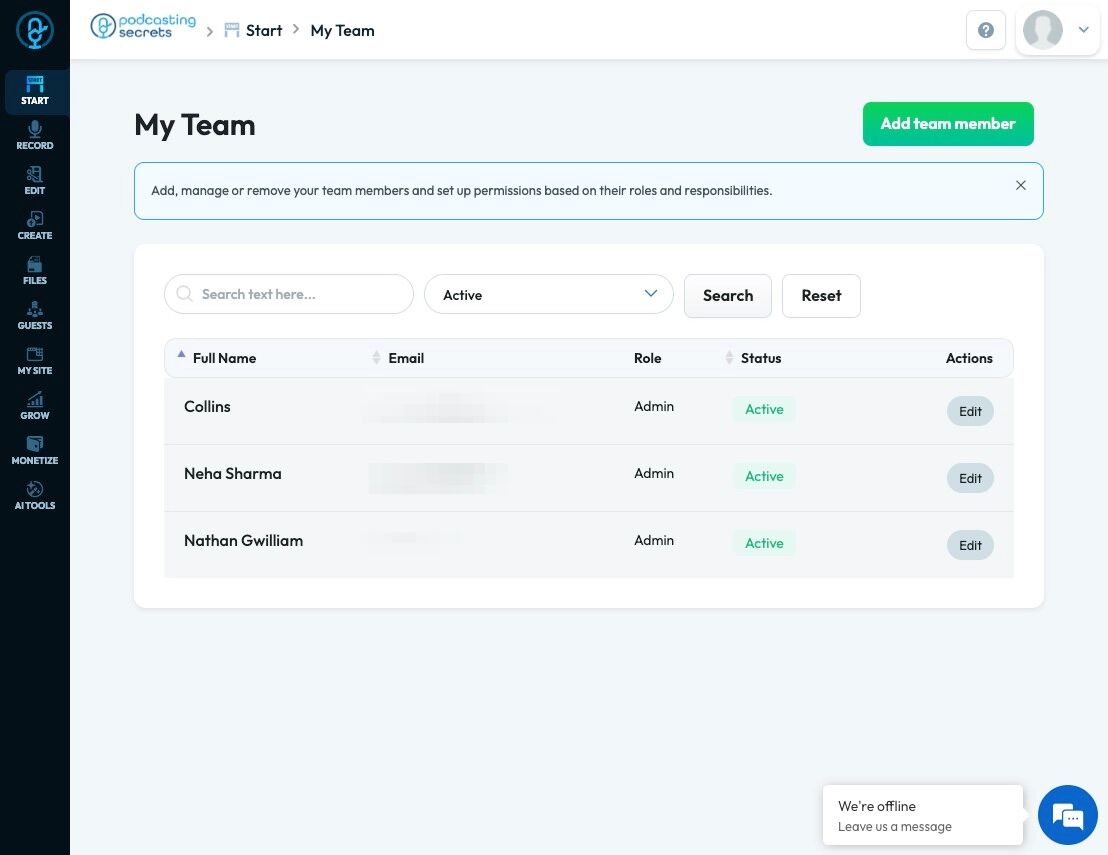Go to the Create section icon
Image resolution: width=1108 pixels, height=855 pixels.
tap(35, 219)
